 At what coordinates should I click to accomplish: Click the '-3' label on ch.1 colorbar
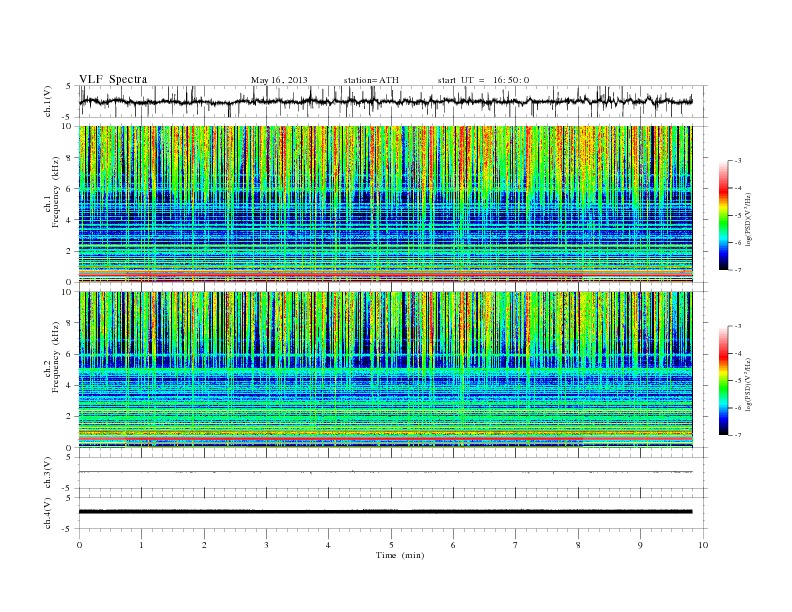pos(738,161)
